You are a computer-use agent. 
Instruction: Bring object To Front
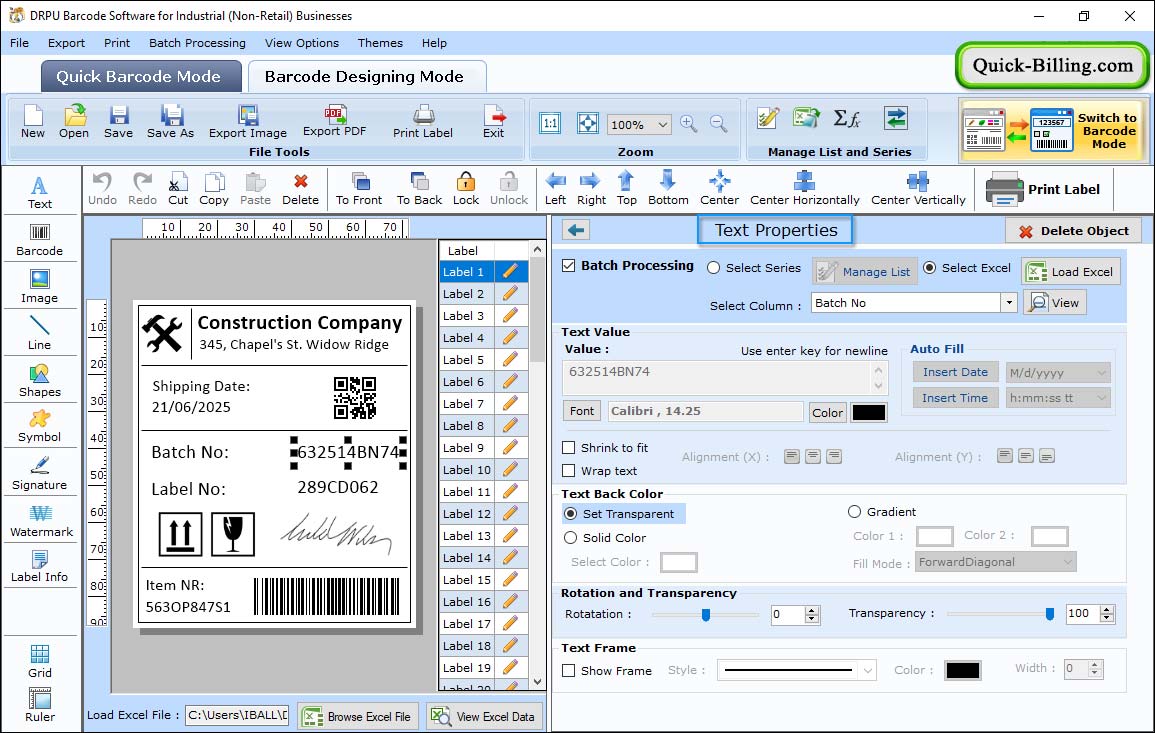(x=359, y=189)
